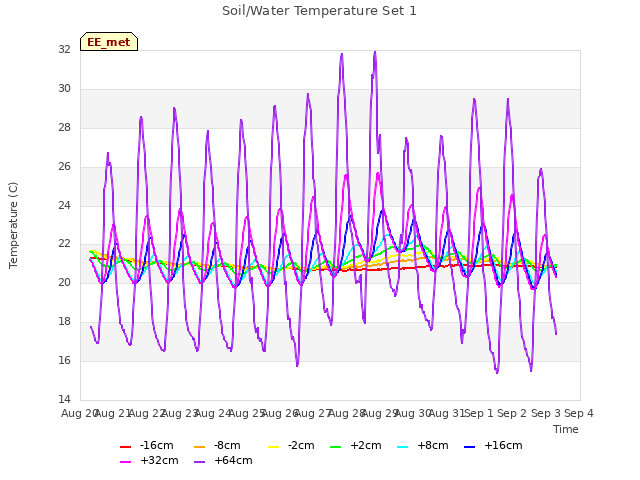This screenshot has height=480, width=640.
Task: Click the chart title Soil/Water Temperature Set 1
Action: (319, 11)
